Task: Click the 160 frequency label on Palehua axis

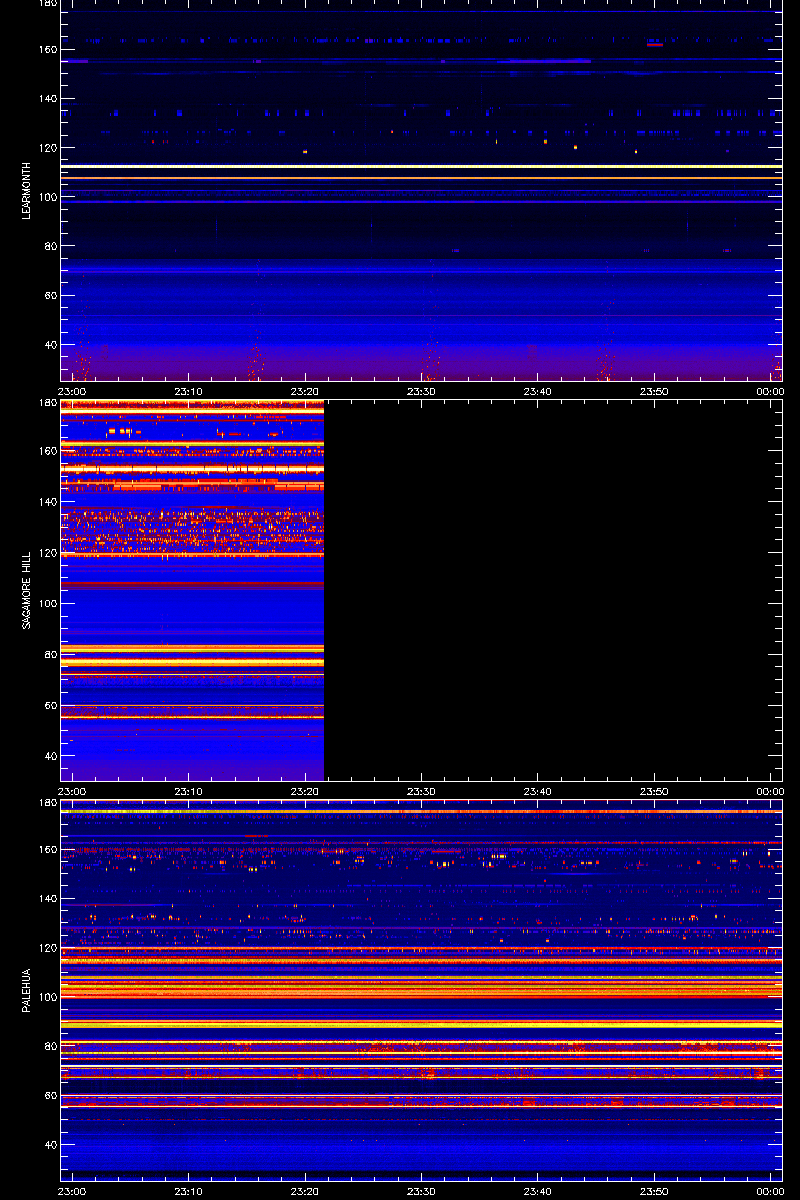Action: pos(48,850)
